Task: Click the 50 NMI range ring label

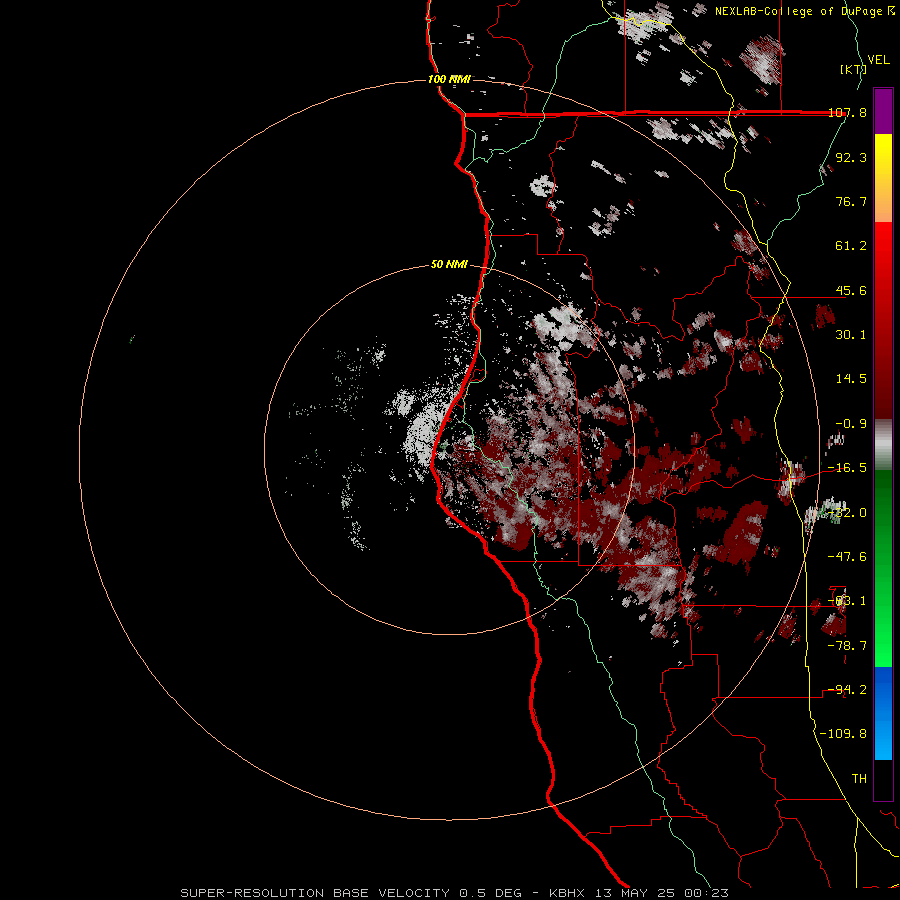Action: pos(449,265)
